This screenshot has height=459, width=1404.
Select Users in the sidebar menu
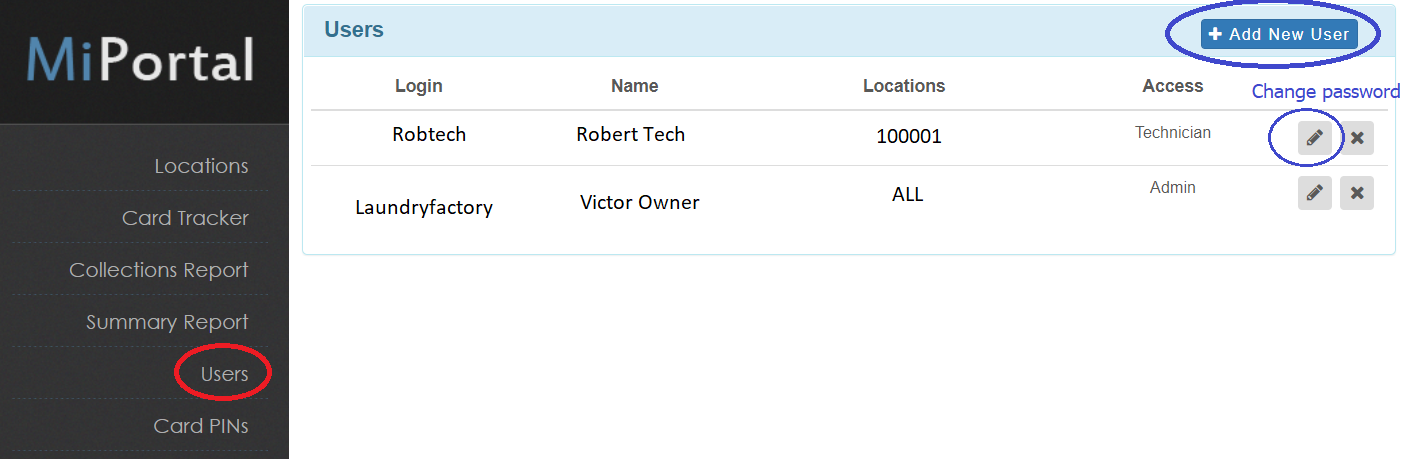pyautogui.click(x=224, y=374)
